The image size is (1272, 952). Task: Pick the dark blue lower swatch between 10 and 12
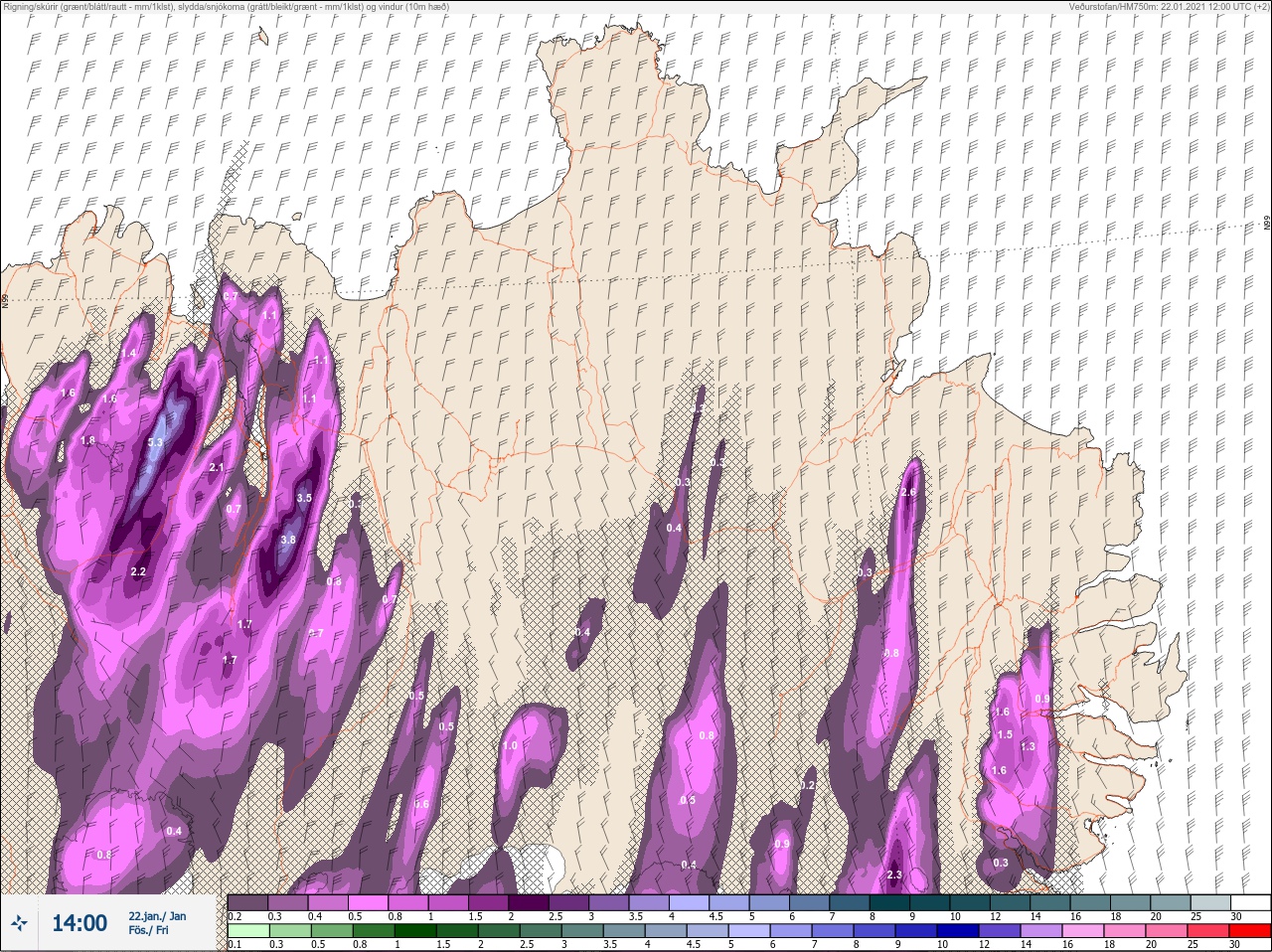[958, 931]
